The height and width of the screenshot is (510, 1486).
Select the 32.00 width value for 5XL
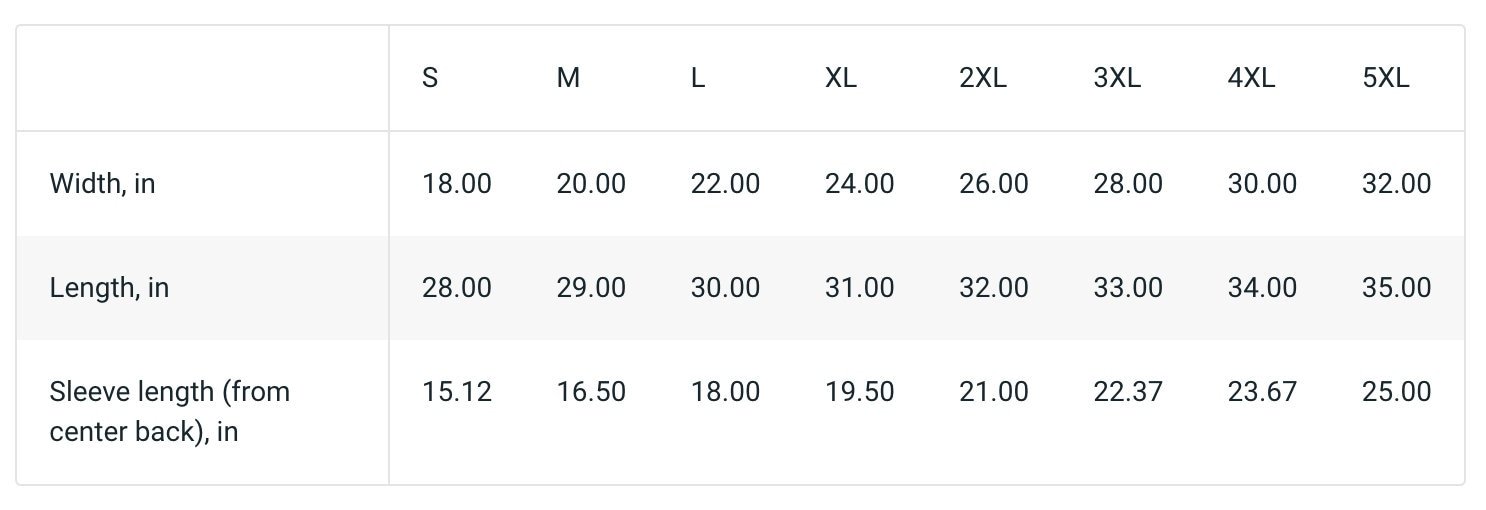(x=1397, y=184)
